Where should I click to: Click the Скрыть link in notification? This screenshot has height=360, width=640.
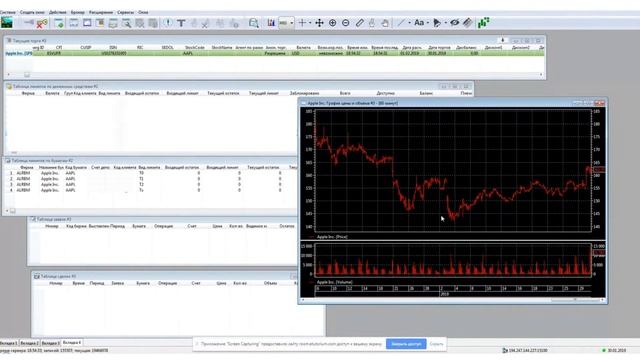click(x=436, y=344)
